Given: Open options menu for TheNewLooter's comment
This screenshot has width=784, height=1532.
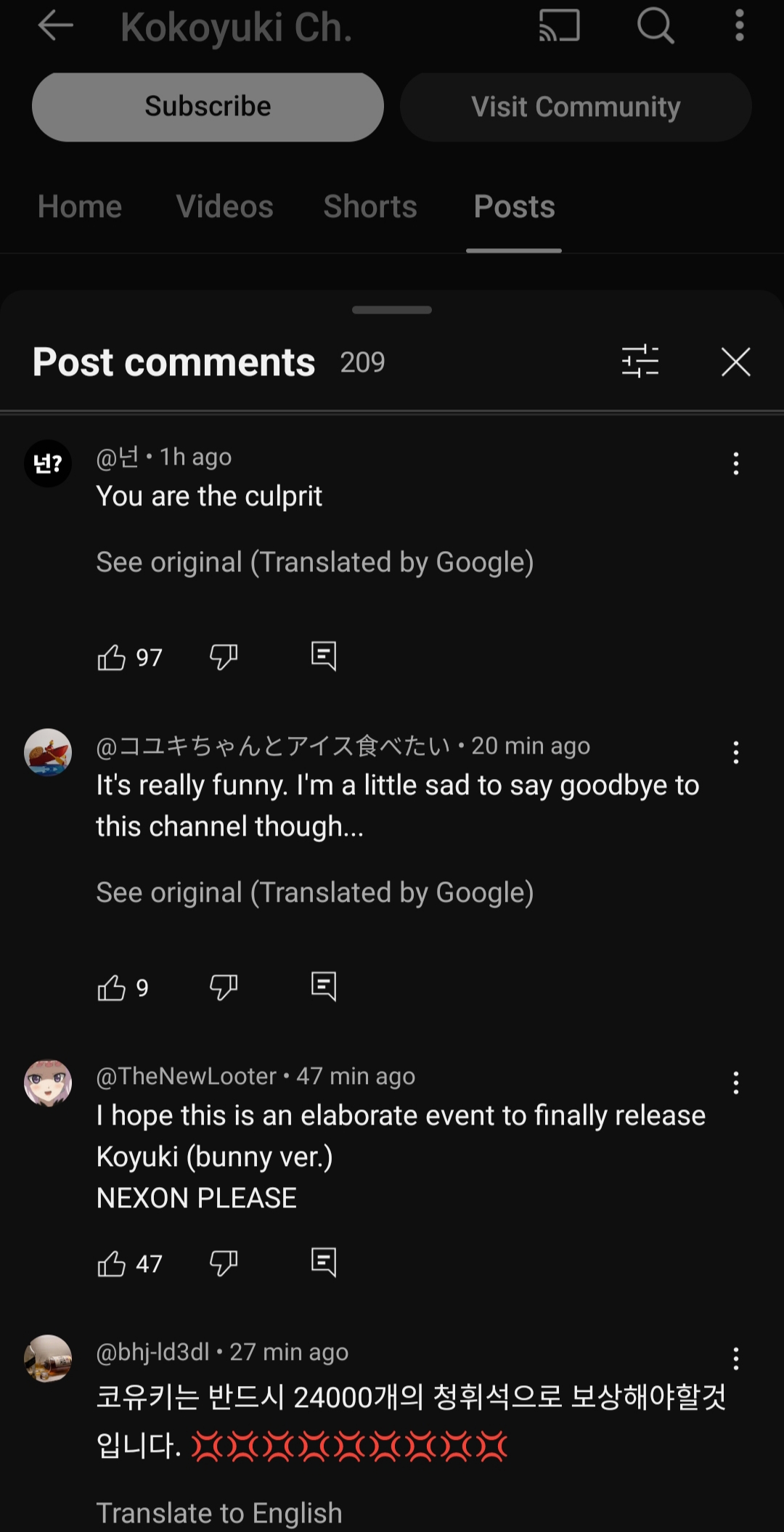Looking at the screenshot, I should point(735,1083).
